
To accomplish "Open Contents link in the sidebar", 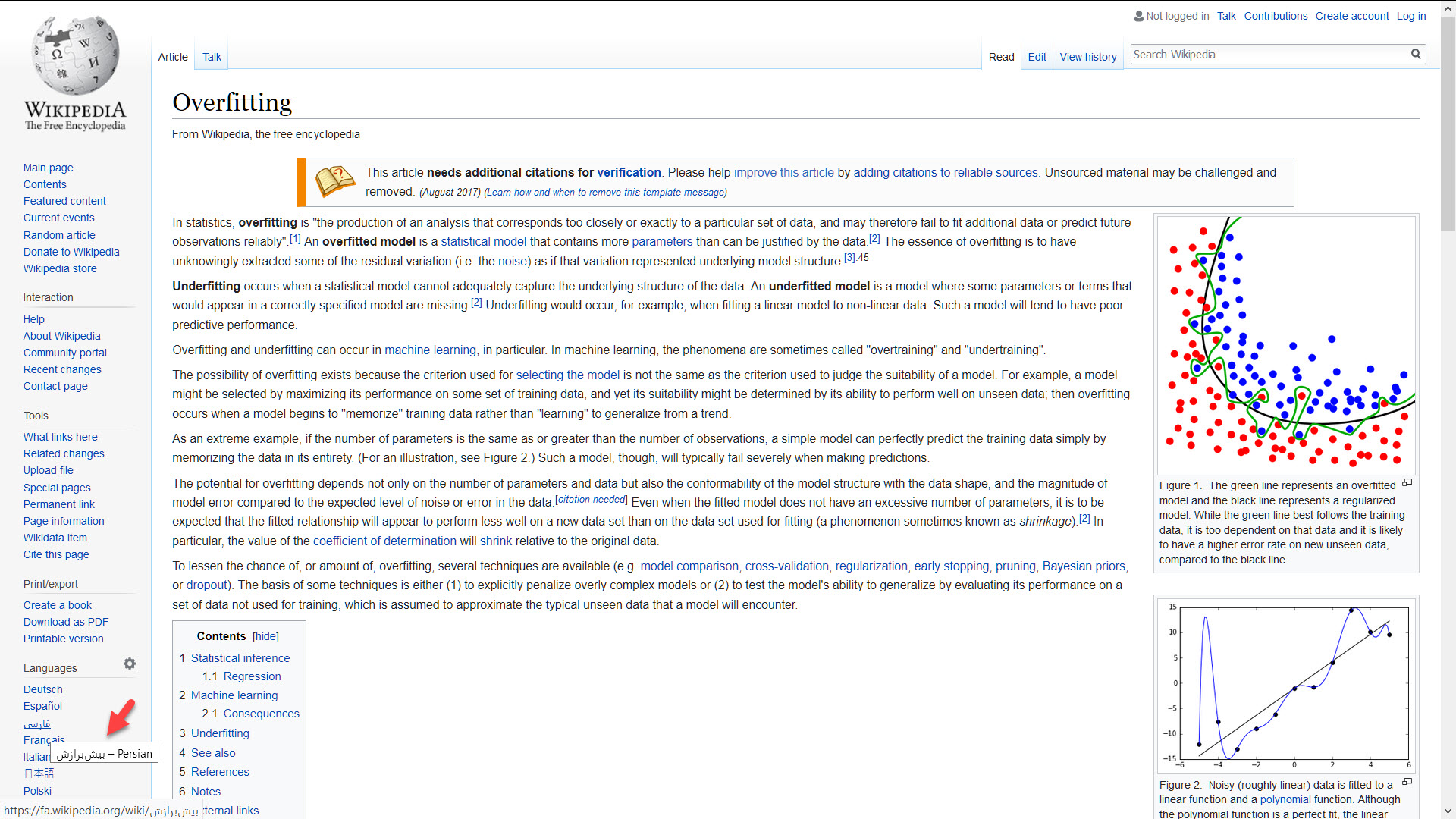I will click(45, 184).
